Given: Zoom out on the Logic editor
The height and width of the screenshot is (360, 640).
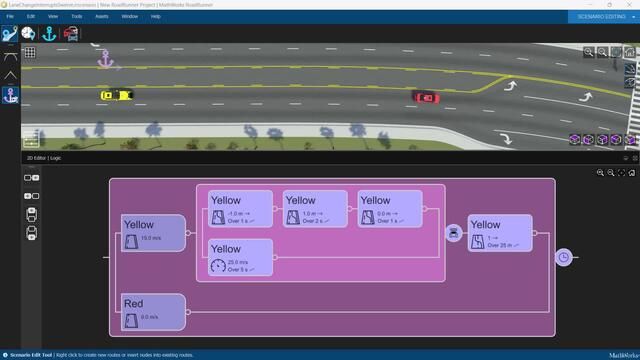Looking at the screenshot, I should pyautogui.click(x=611, y=173).
